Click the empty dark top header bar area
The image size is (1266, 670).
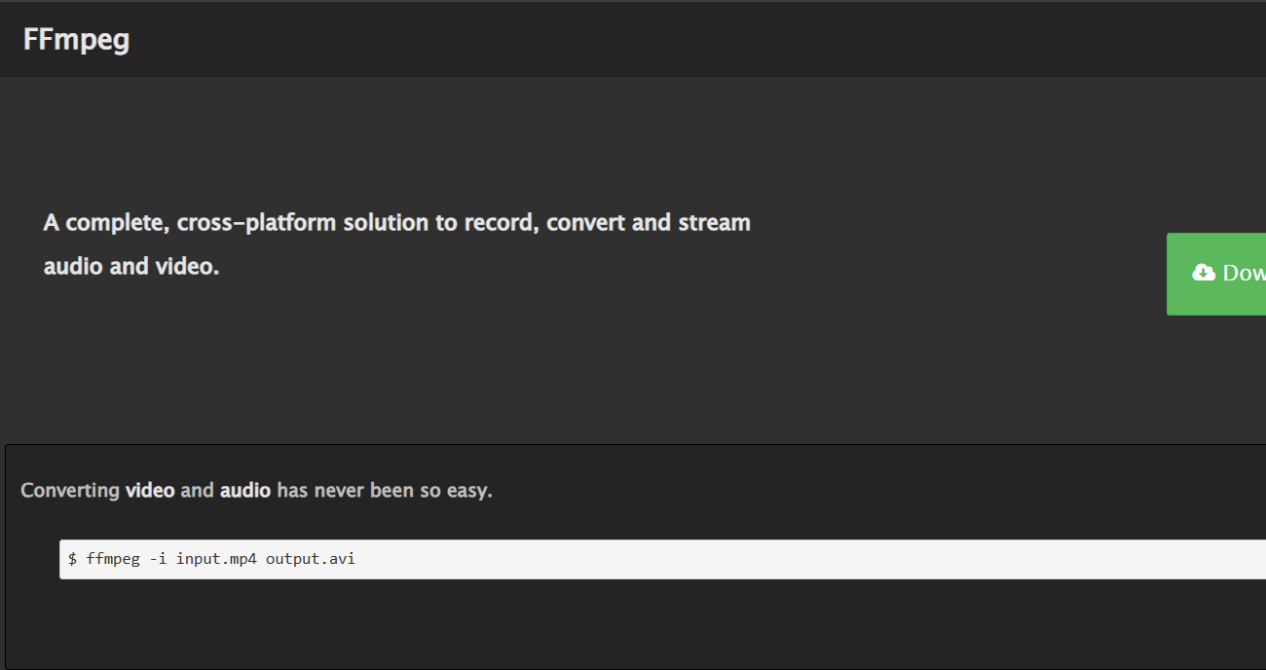700,40
